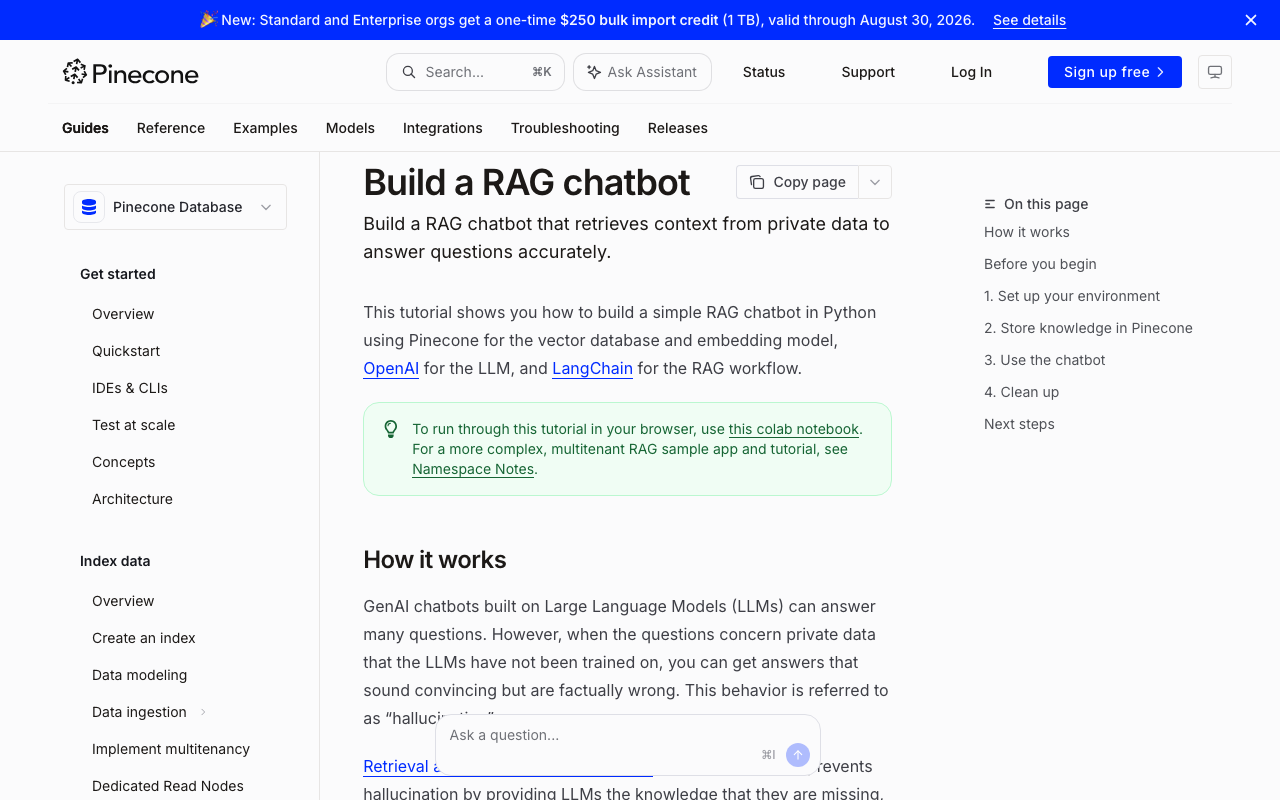1280x800 pixels.
Task: Click the copy icon in Copy page
Action: [757, 182]
